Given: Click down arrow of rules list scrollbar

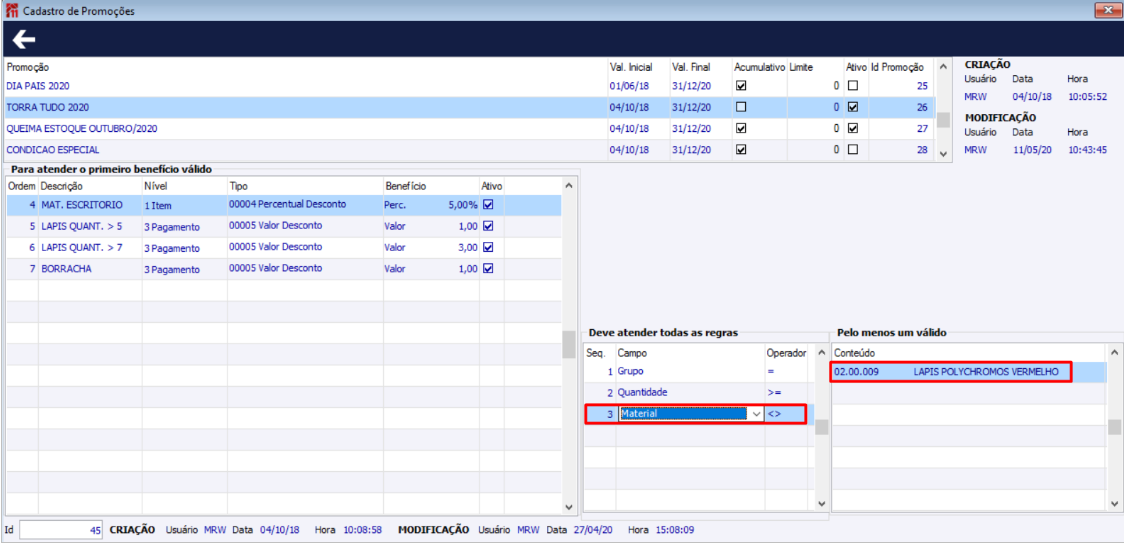Looking at the screenshot, I should click(821, 504).
